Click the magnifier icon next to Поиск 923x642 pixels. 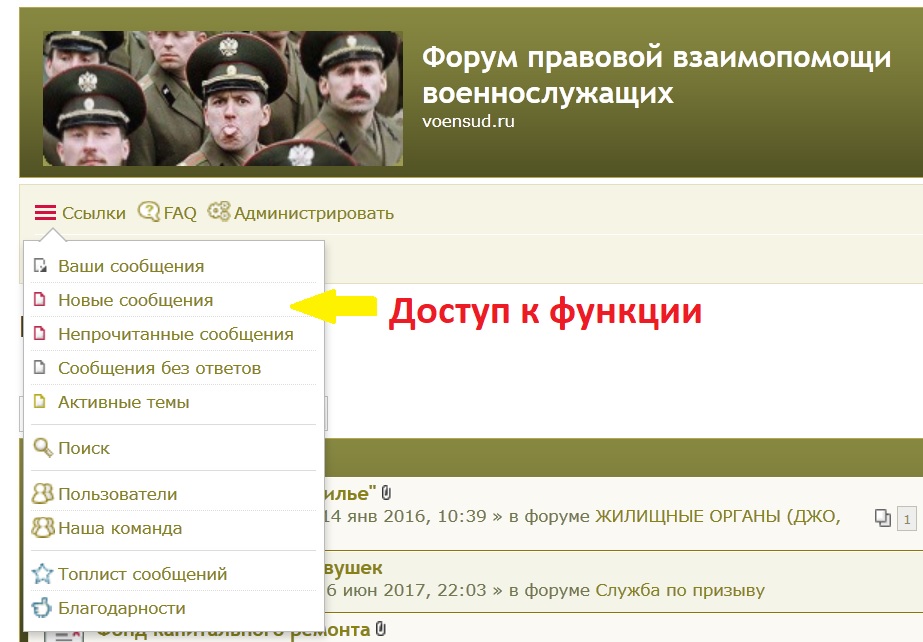[x=42, y=448]
